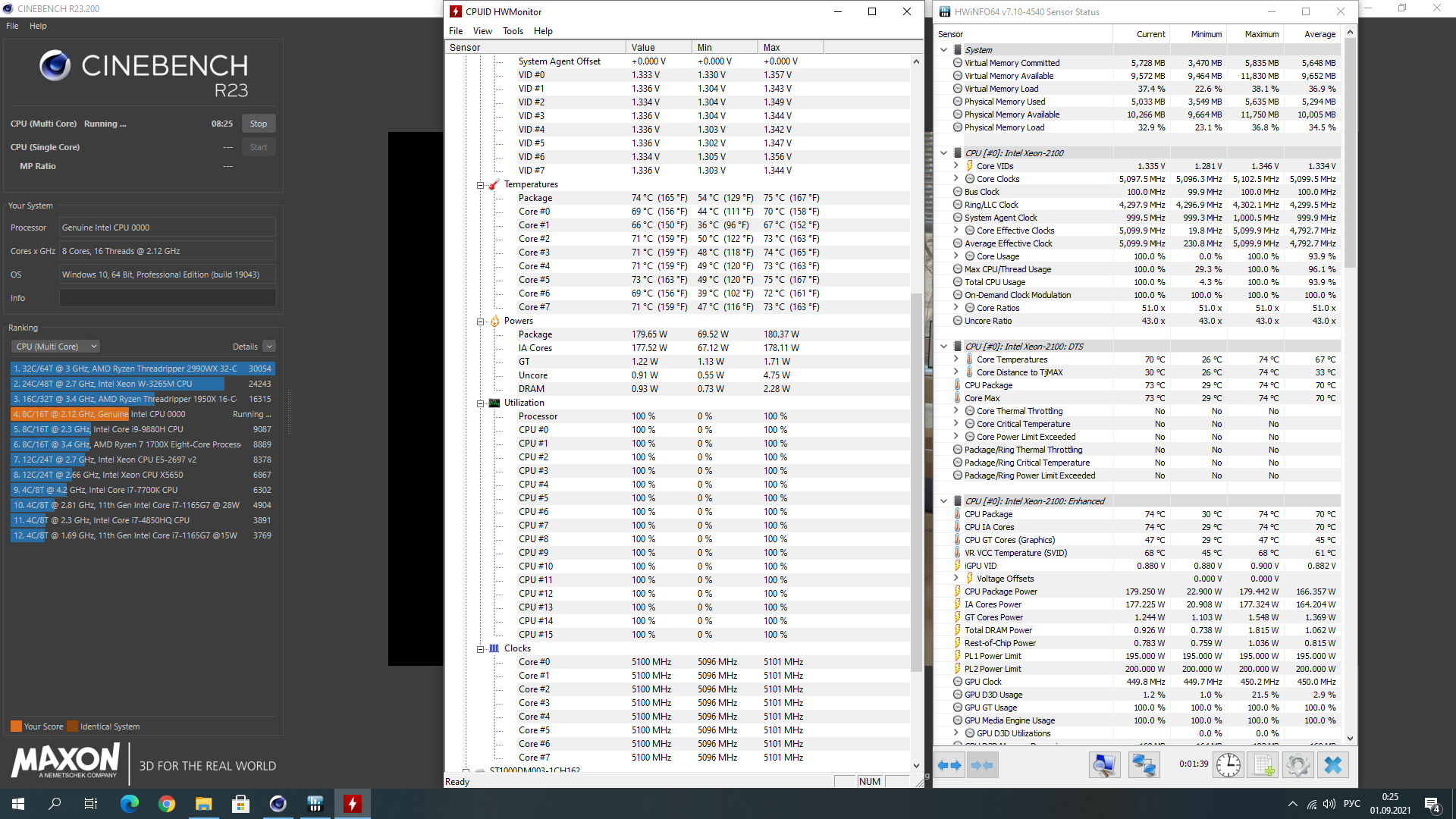1456x819 pixels.
Task: Open Microsoft Store from the taskbar
Action: pos(241,804)
